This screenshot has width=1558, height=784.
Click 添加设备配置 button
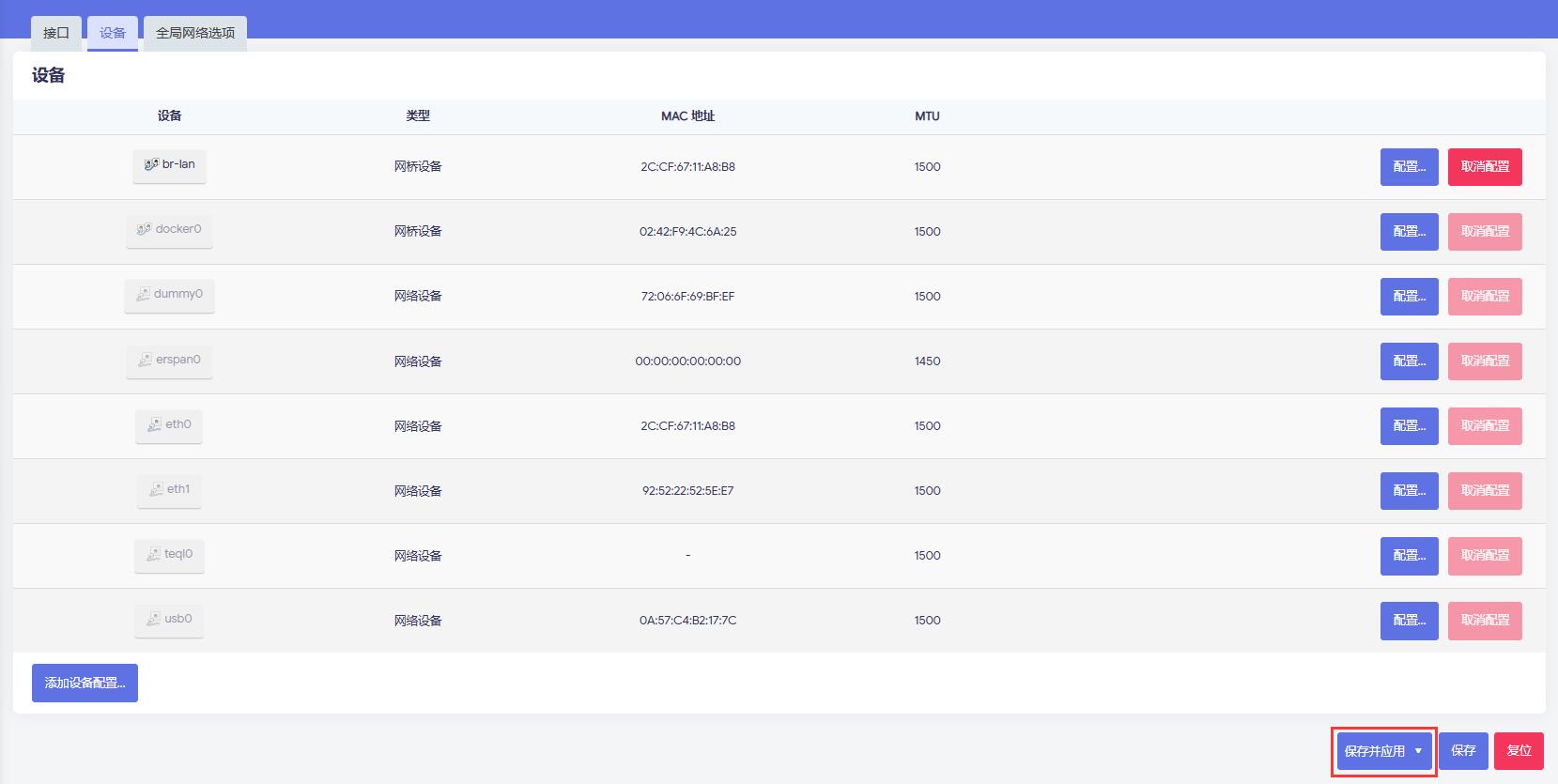(x=85, y=684)
